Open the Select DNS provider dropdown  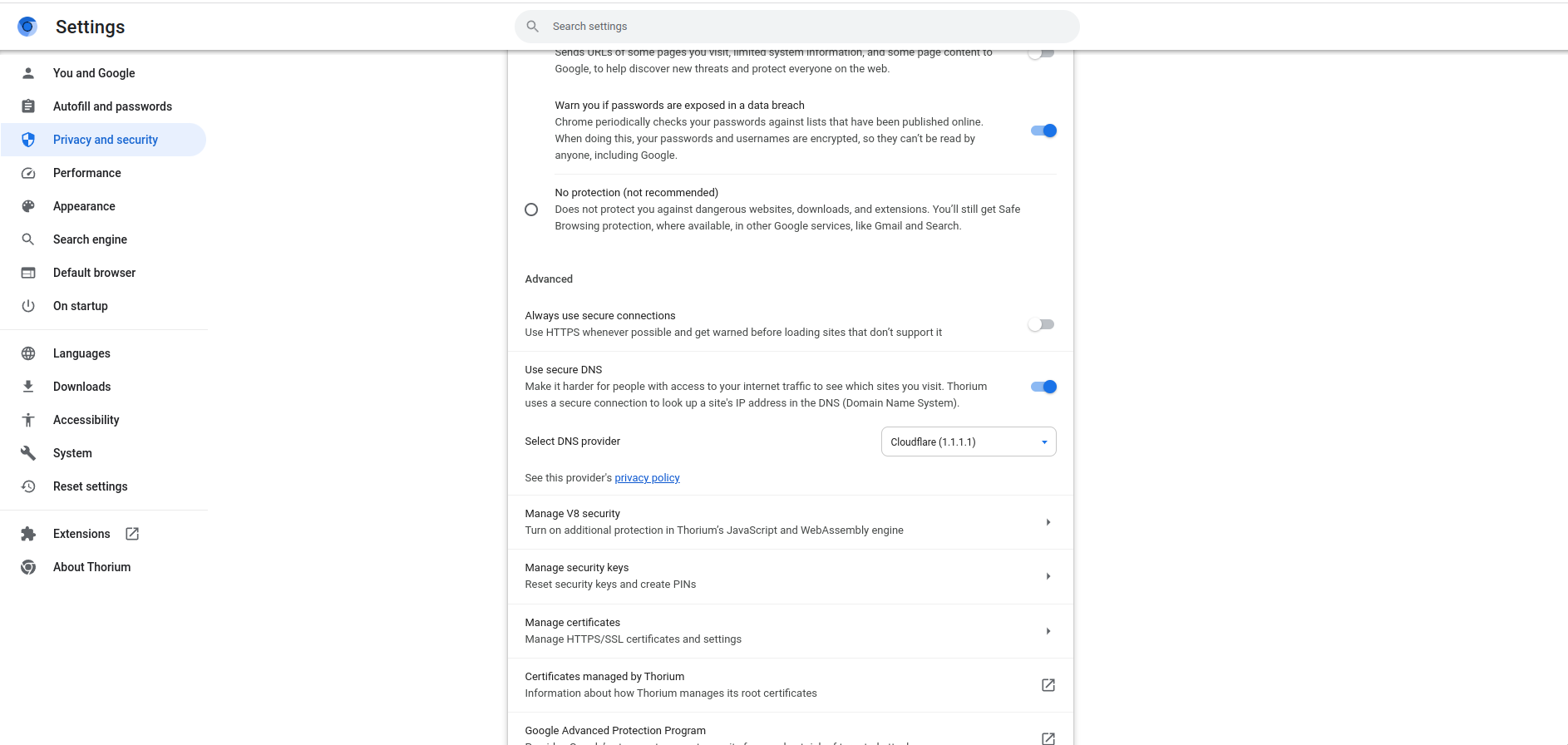(969, 442)
